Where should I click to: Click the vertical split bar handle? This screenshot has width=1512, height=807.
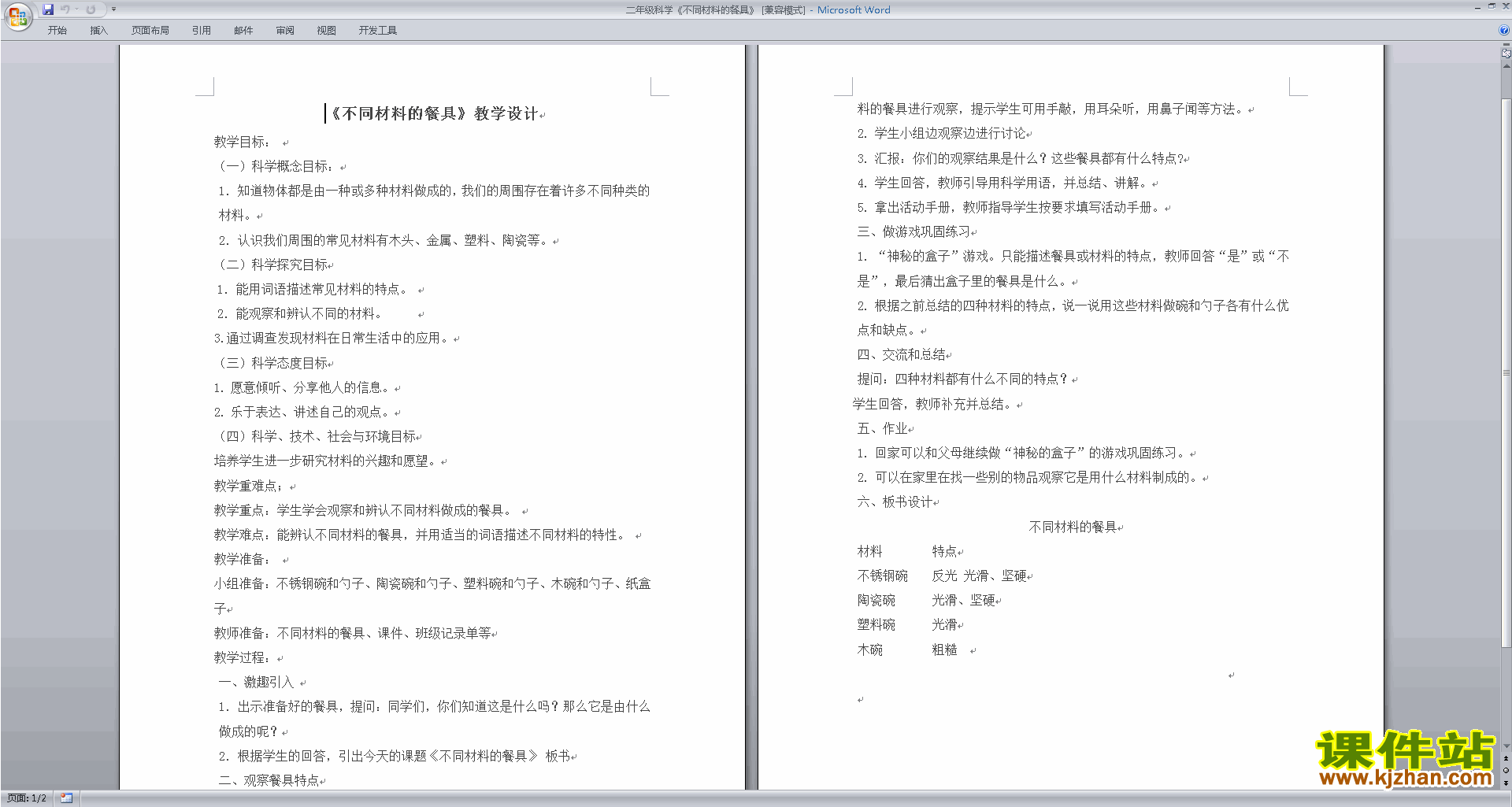click(1506, 45)
